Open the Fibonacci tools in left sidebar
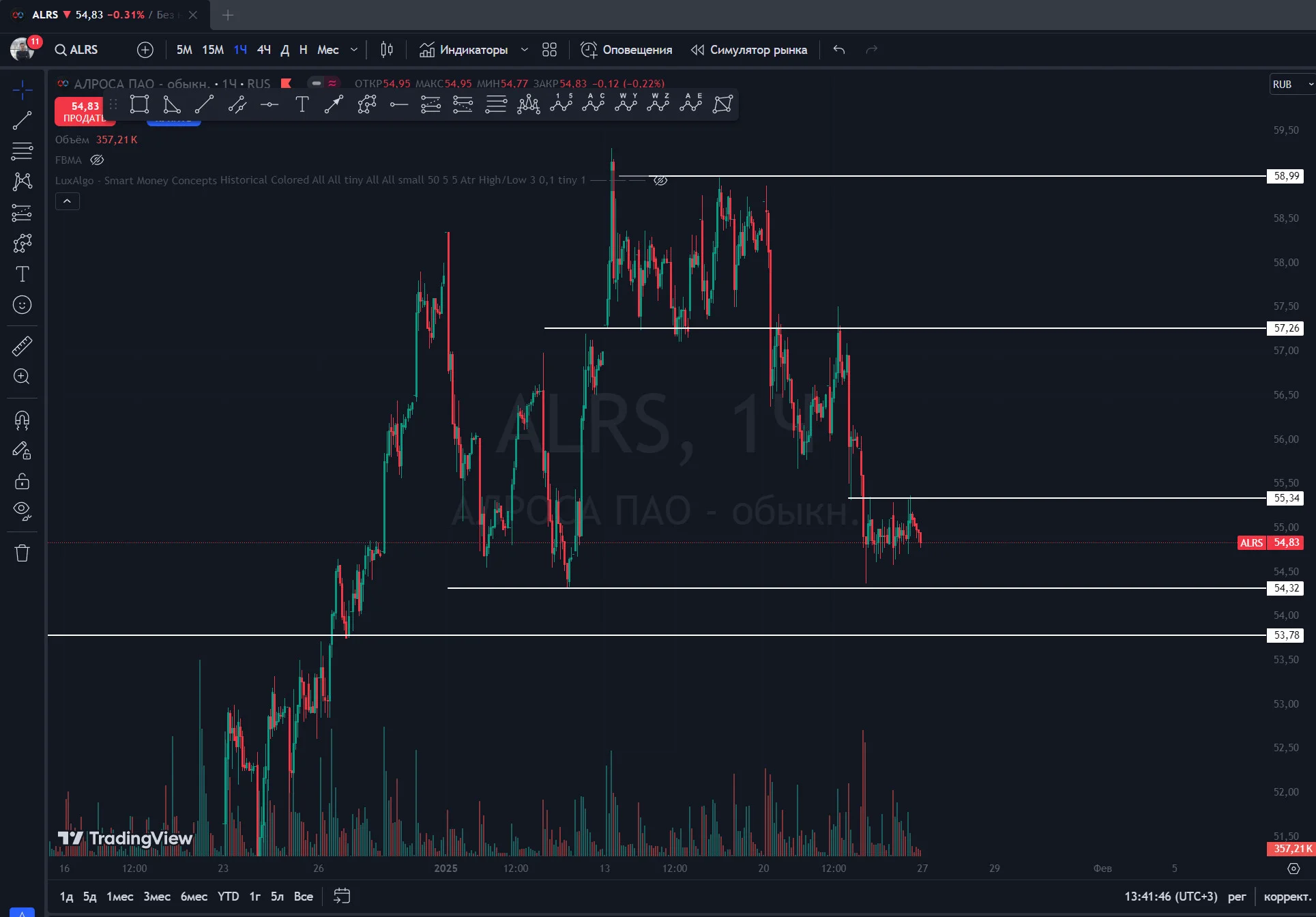 point(22,151)
